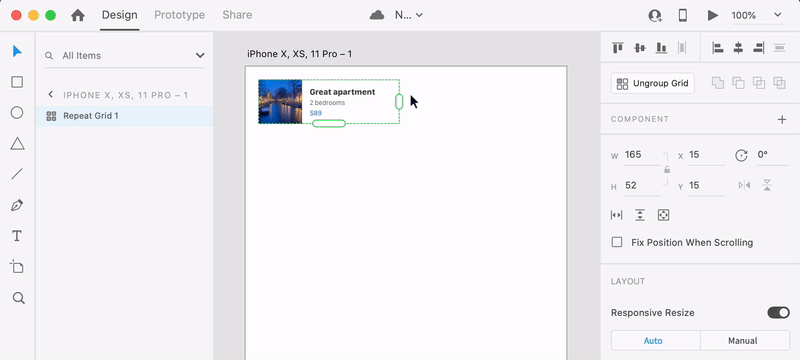Select the Artboard tool
Screen dimensions: 800x360
pos(17,267)
